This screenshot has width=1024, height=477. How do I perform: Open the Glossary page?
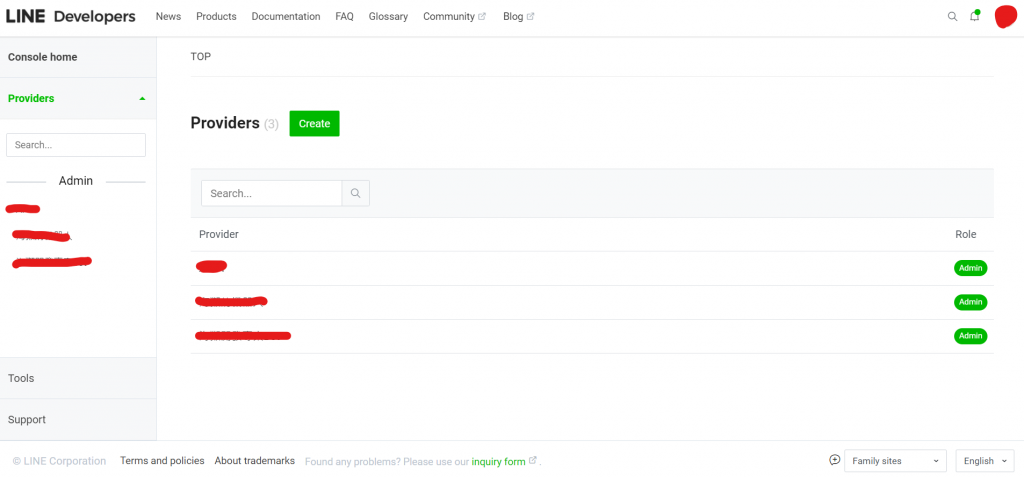coord(388,17)
